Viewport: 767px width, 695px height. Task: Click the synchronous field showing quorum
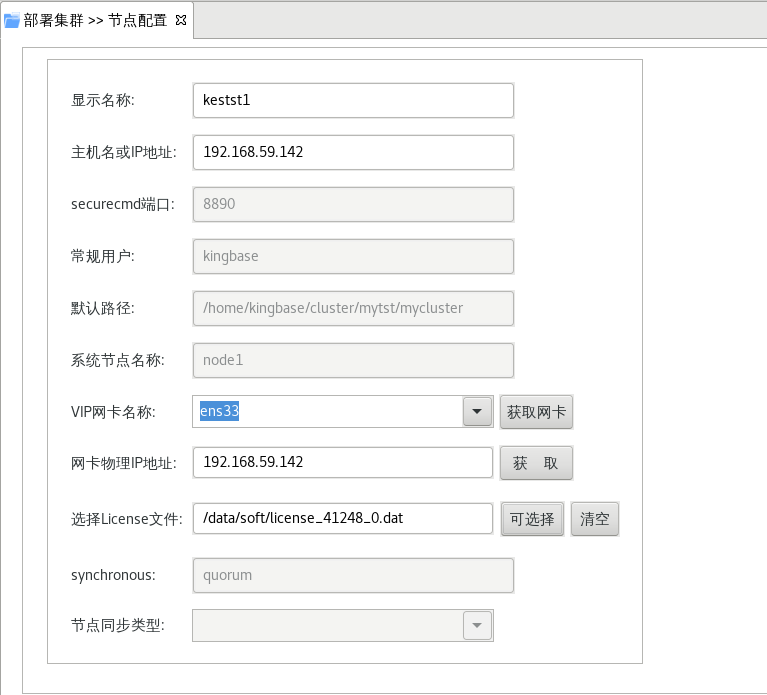tap(352, 575)
